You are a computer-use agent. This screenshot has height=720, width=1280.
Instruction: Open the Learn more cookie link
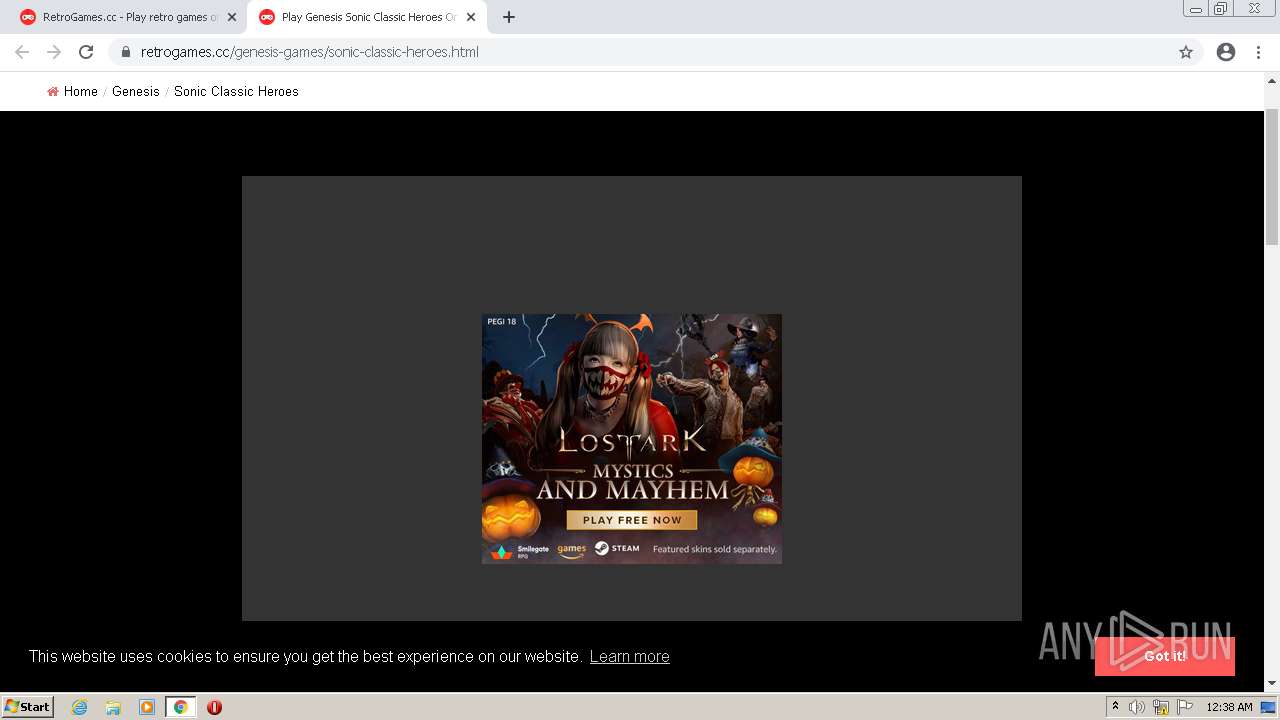(x=630, y=656)
